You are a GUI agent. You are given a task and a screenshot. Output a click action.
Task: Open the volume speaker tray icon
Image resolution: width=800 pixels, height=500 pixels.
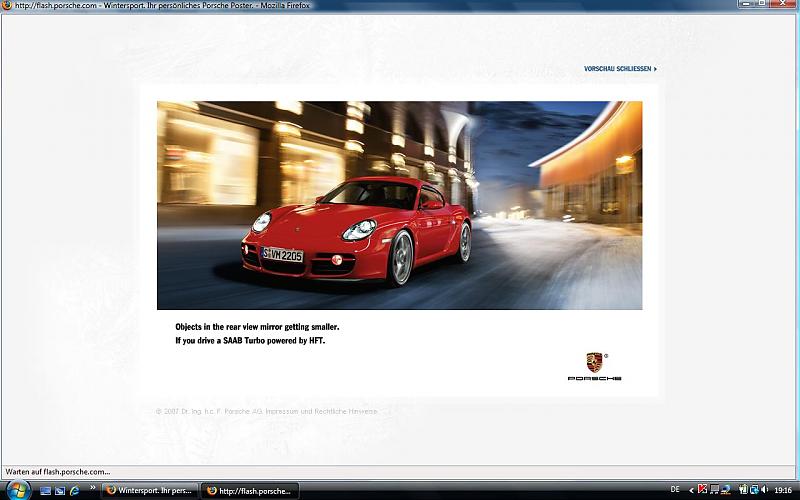point(764,490)
